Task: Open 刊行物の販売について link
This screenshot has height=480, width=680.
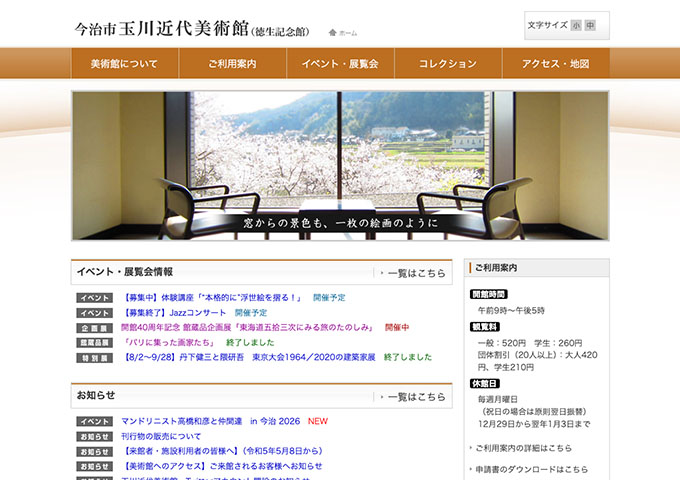Action: click(161, 436)
